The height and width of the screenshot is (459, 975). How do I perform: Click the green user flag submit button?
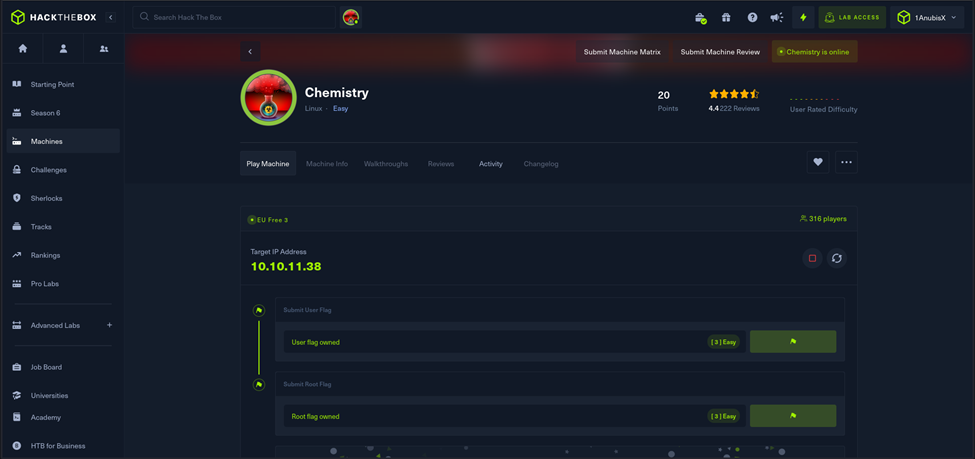pos(793,341)
